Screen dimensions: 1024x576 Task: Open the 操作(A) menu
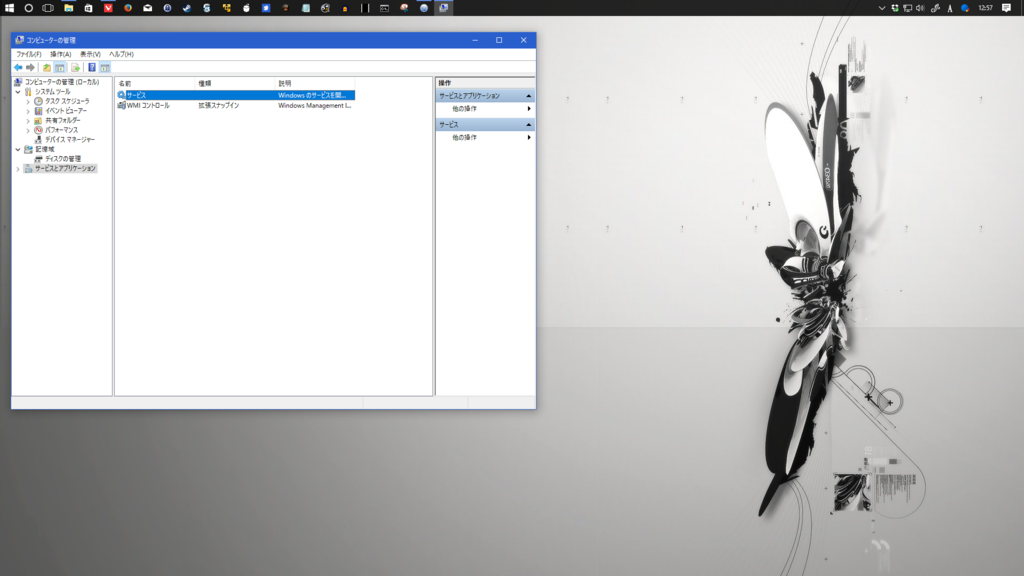pyautogui.click(x=61, y=54)
